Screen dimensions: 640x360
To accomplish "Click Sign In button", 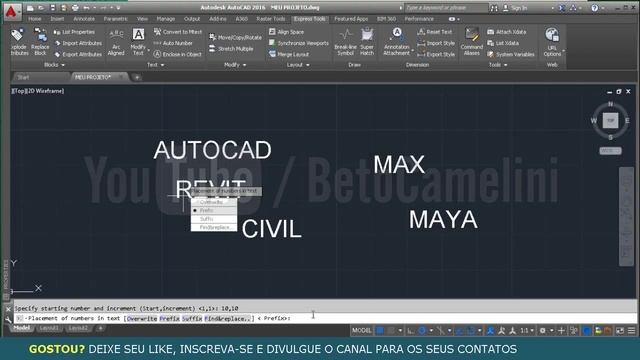I will 515,8.
